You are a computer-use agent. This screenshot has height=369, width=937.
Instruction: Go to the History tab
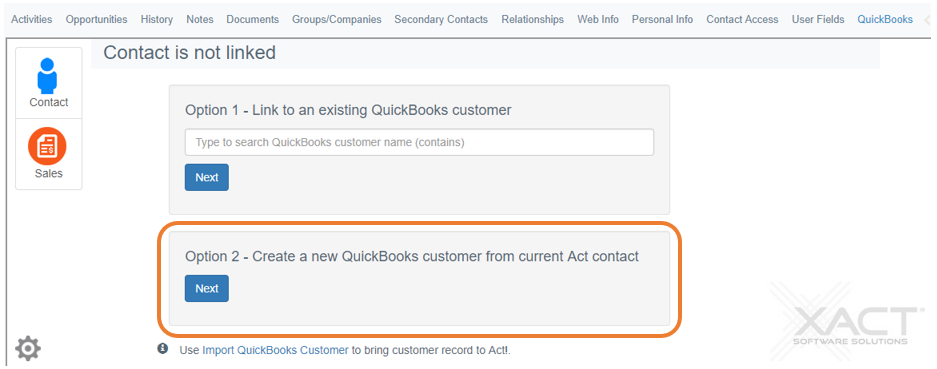pos(157,19)
